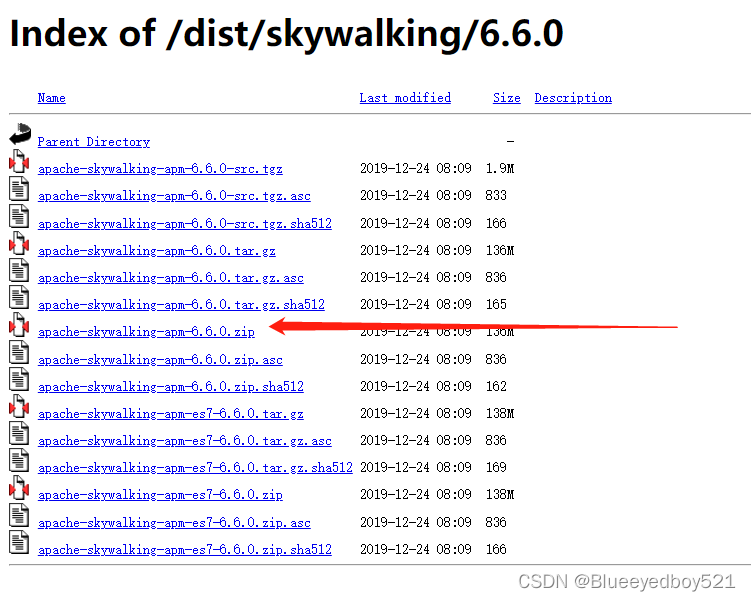Open apache-skywalking-apm-es7-6.6.0.tar.gz.sha512
The image size is (751, 601).
pos(195,467)
